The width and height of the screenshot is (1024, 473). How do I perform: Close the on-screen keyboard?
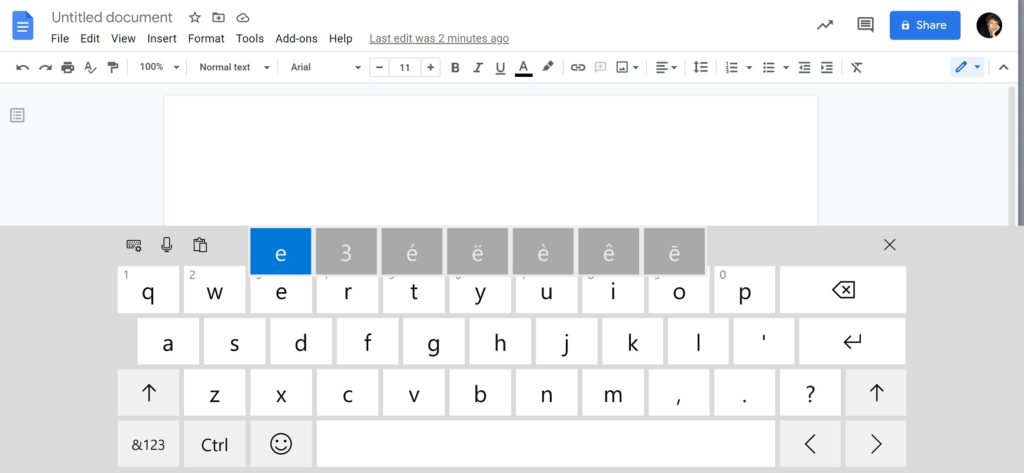point(889,245)
